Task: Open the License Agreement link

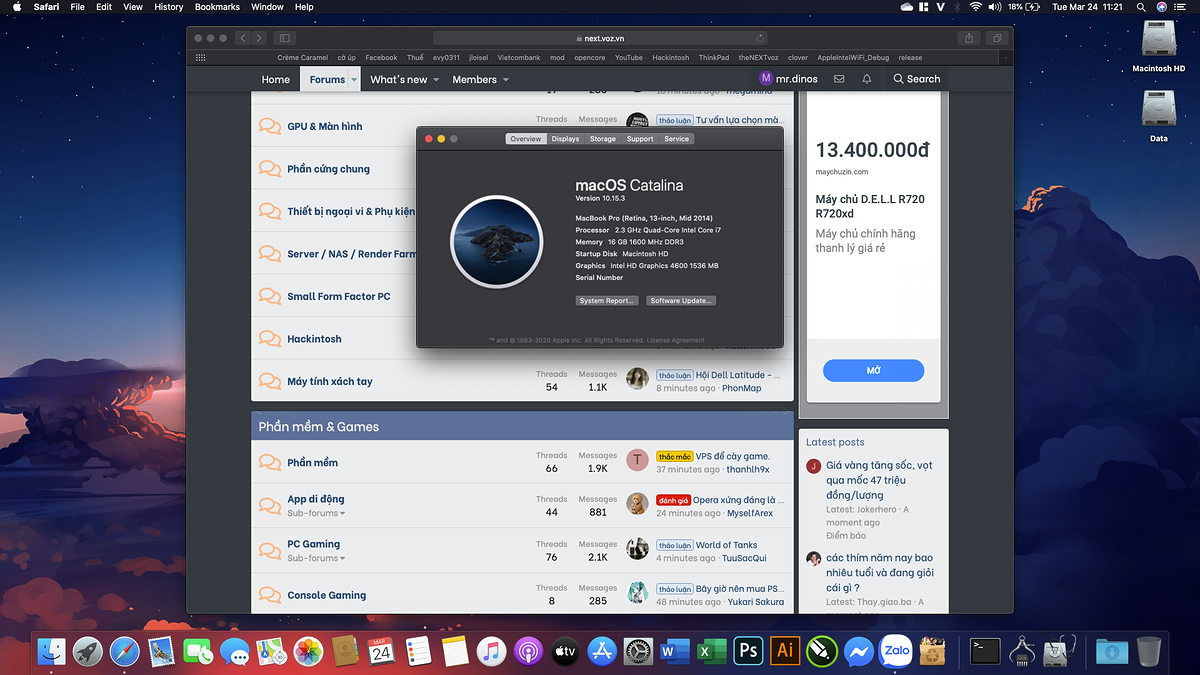Action: [x=676, y=341]
